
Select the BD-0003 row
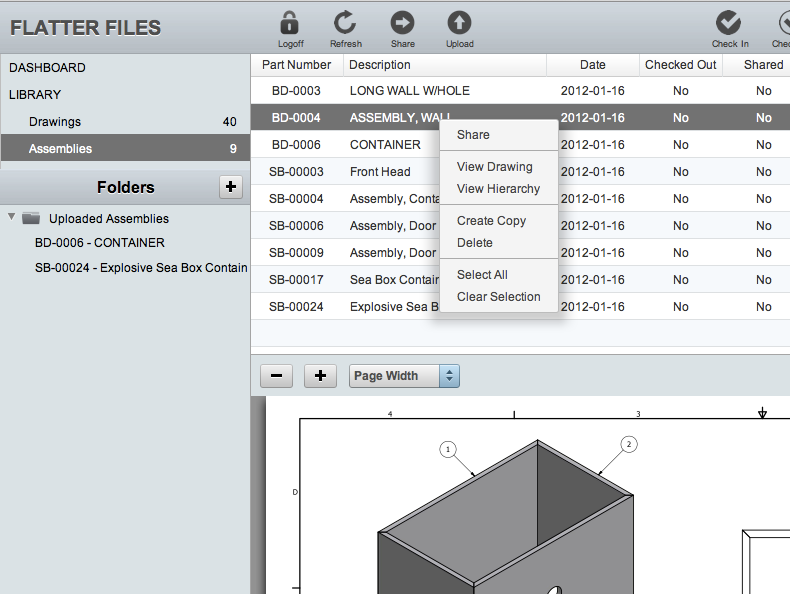[x=520, y=91]
